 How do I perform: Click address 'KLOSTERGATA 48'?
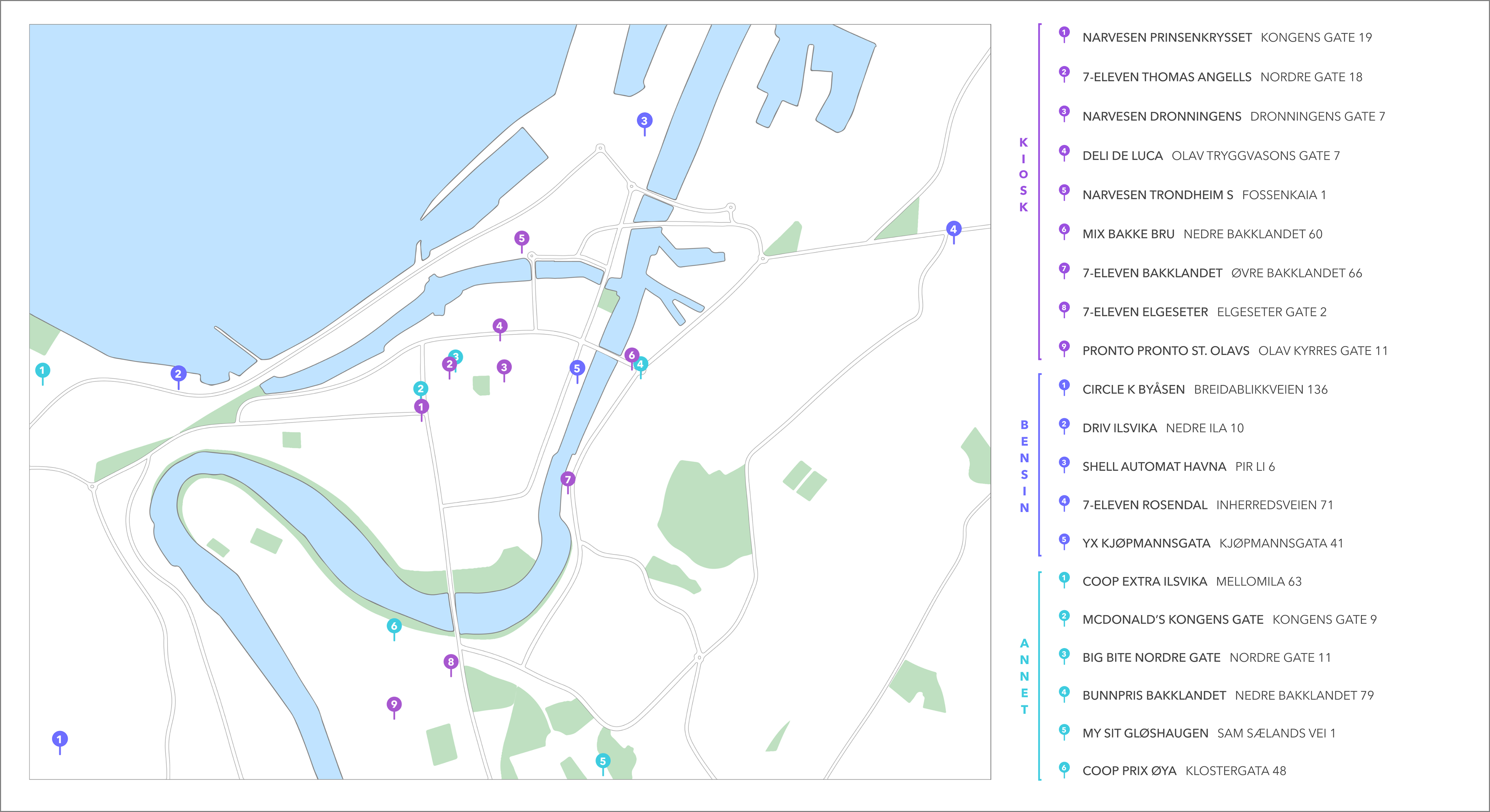(x=1236, y=771)
